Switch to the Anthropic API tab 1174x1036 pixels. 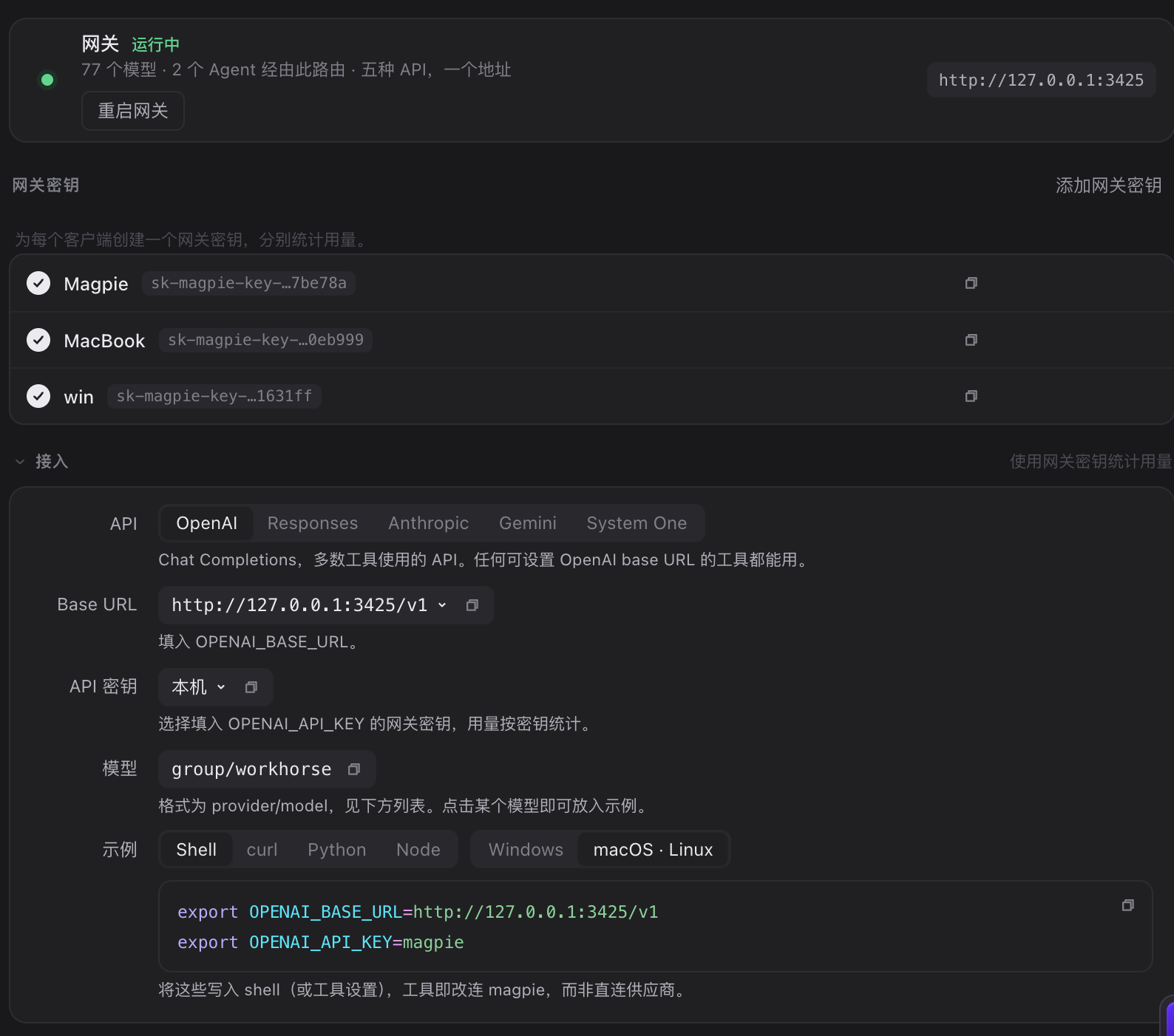click(x=429, y=523)
